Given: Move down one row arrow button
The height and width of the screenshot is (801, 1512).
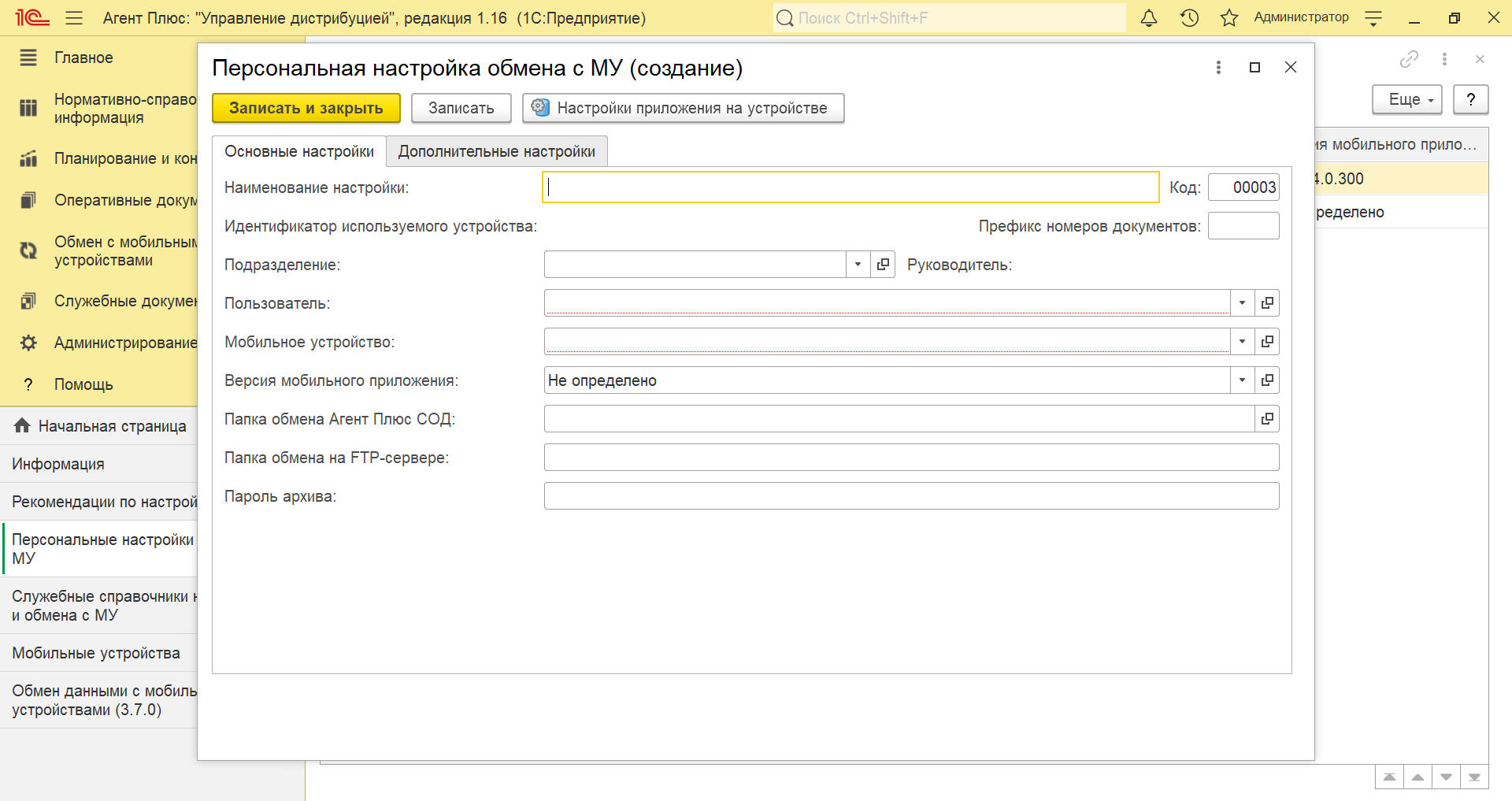Looking at the screenshot, I should point(1446,777).
